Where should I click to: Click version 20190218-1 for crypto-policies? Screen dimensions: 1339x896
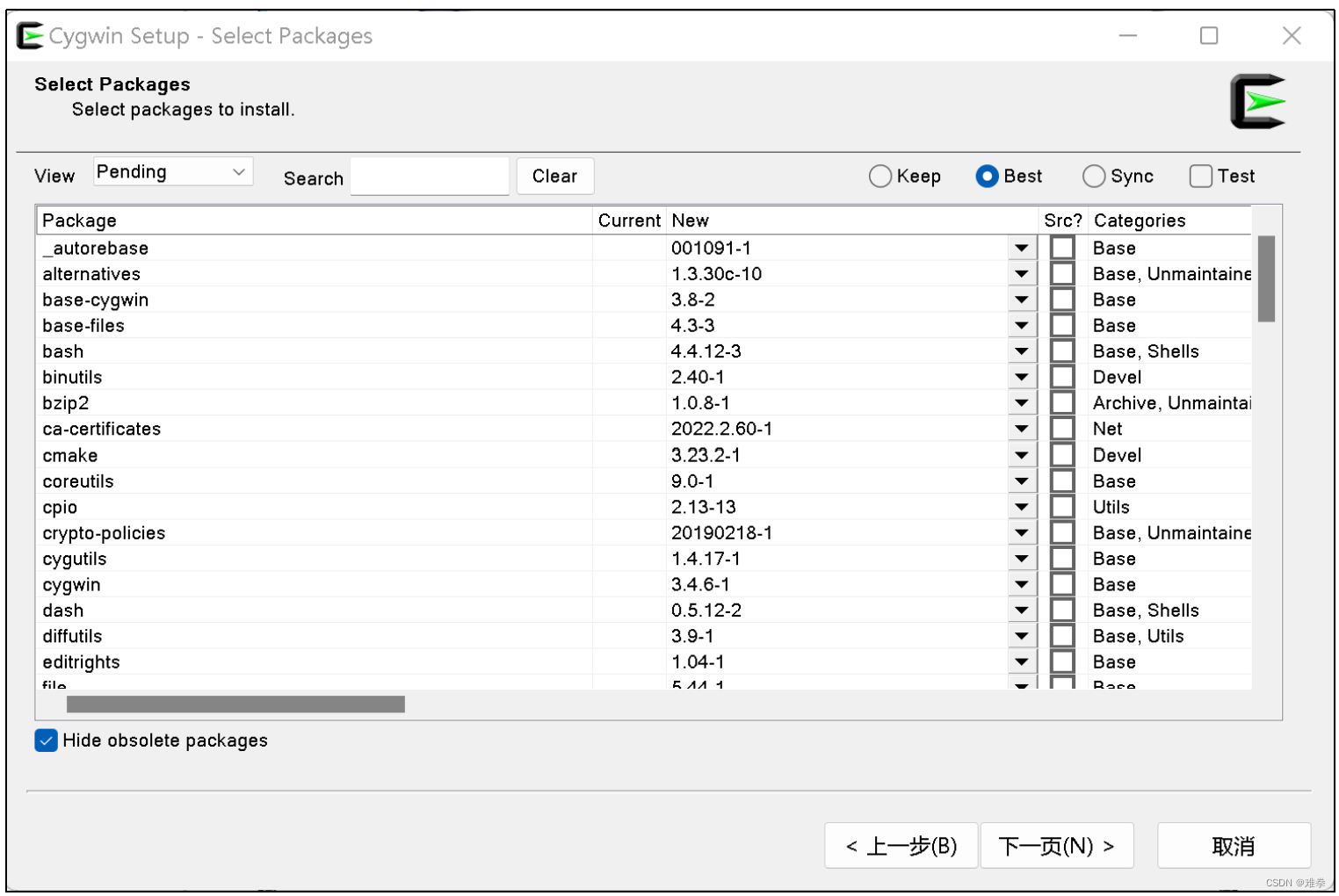pyautogui.click(x=721, y=532)
